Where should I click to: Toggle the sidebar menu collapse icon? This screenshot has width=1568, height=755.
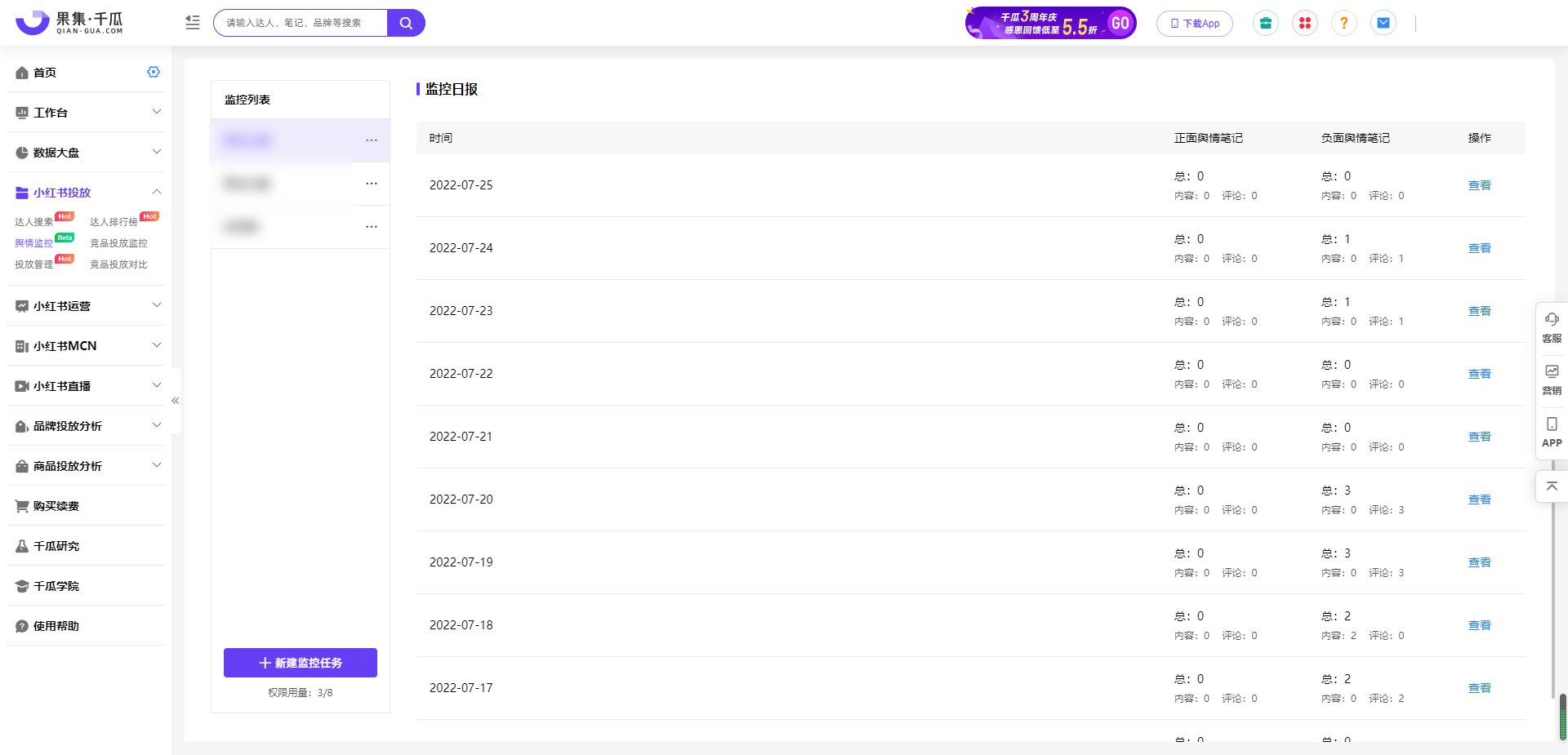click(x=193, y=23)
